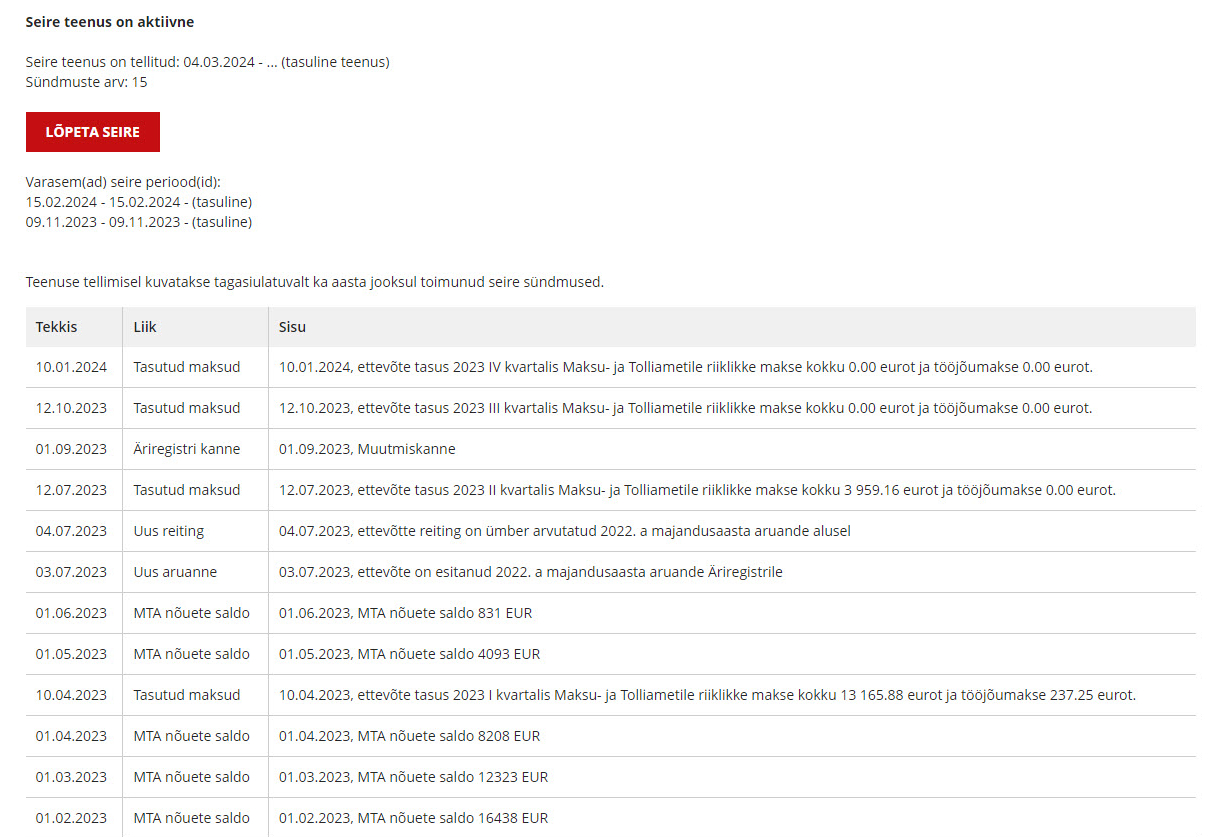
Task: Click the date cell 04.07.2023
Action: (x=71, y=531)
